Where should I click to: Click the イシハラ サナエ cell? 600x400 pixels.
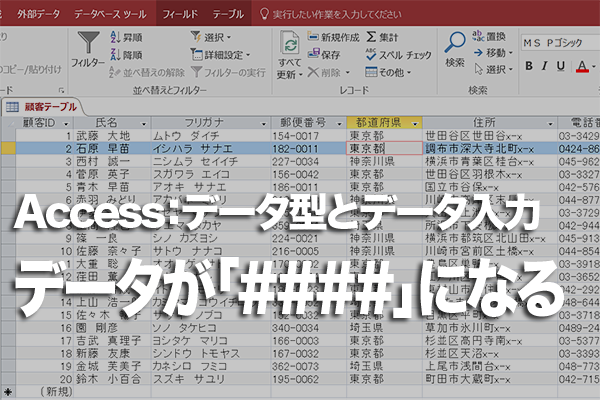coord(211,149)
